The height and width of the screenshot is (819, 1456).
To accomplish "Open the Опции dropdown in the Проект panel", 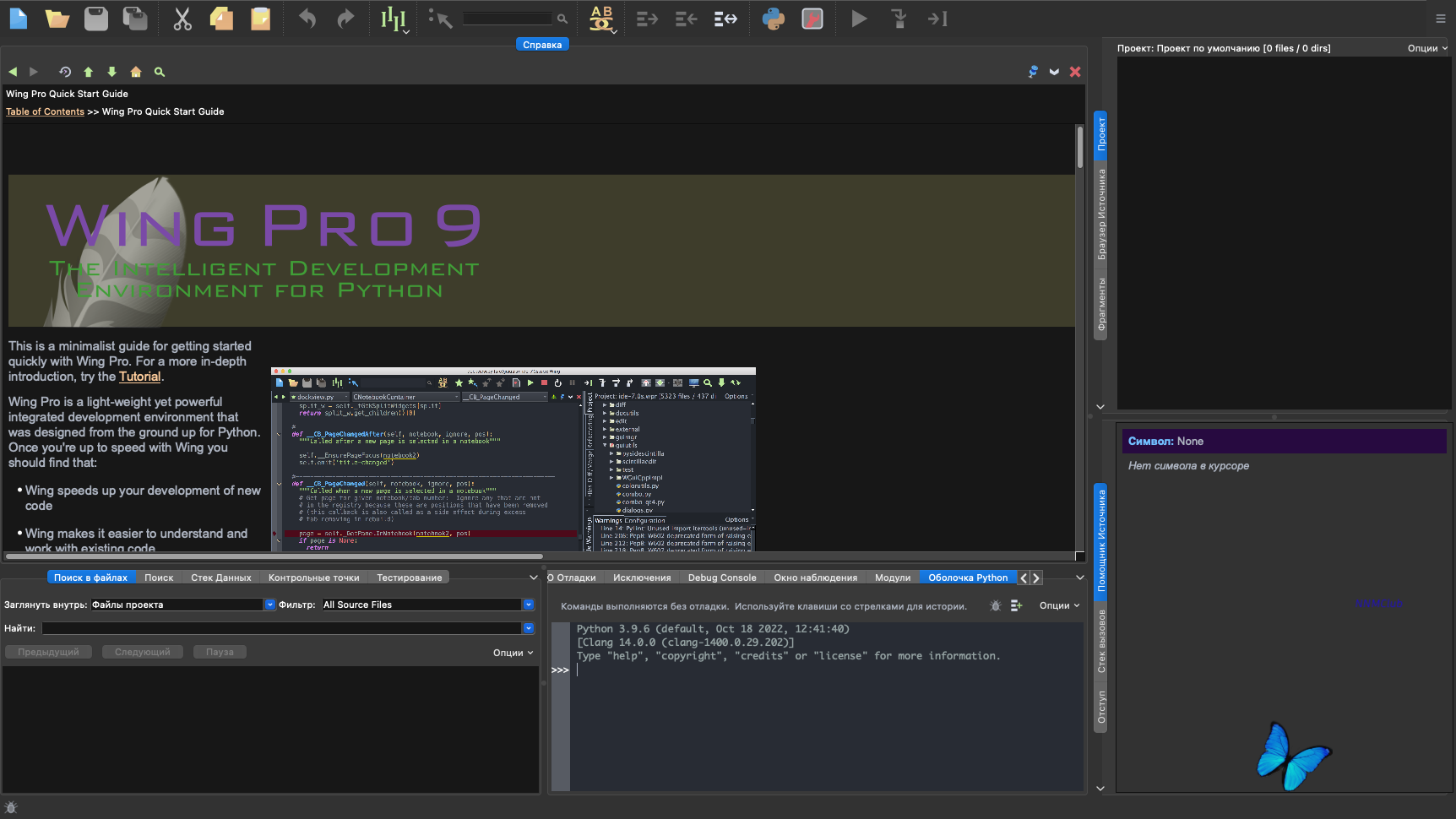I will [x=1426, y=48].
